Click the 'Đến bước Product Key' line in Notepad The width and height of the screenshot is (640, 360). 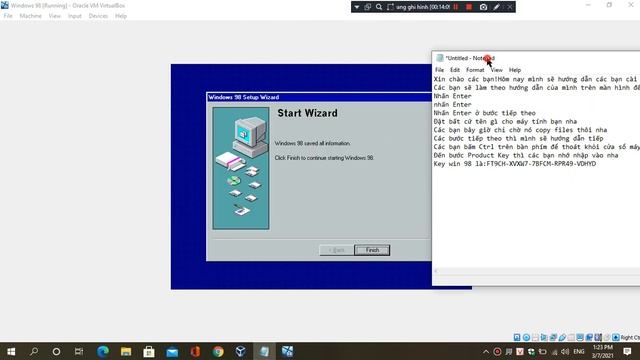[526, 155]
